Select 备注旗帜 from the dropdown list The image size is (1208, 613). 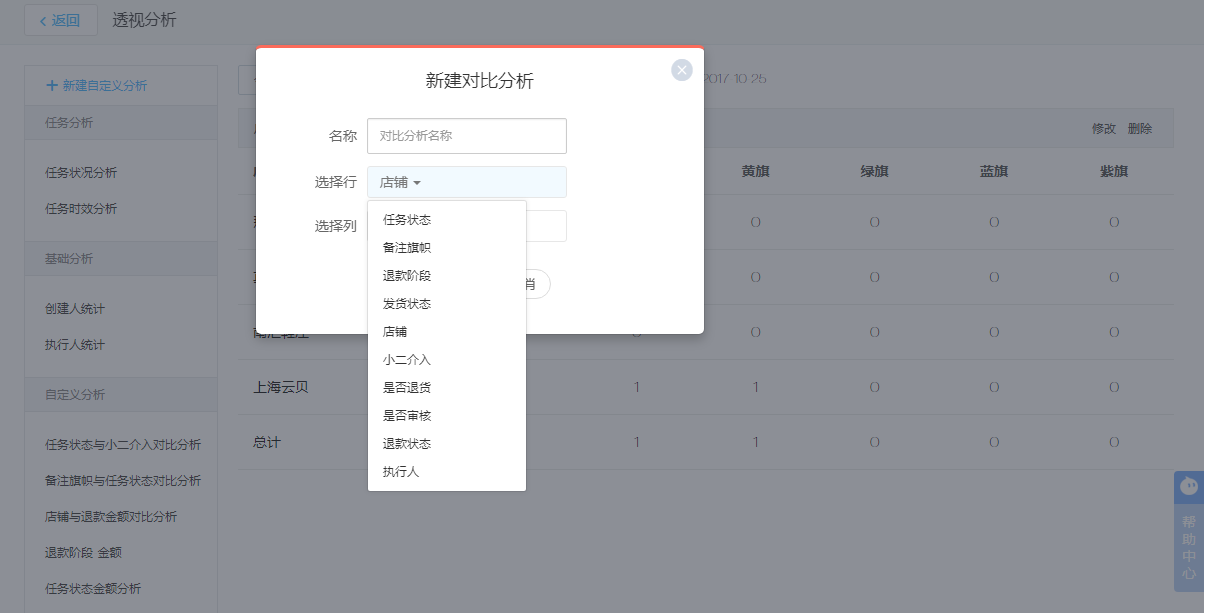407,248
